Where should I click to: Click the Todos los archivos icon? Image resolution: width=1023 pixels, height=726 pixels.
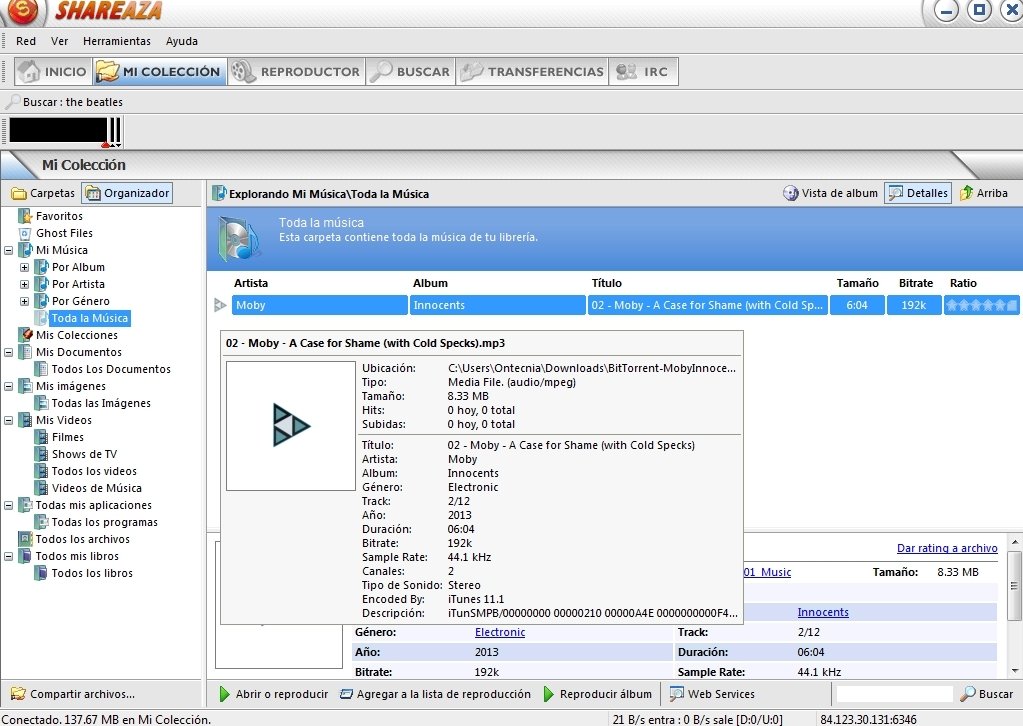pyautogui.click(x=25, y=539)
